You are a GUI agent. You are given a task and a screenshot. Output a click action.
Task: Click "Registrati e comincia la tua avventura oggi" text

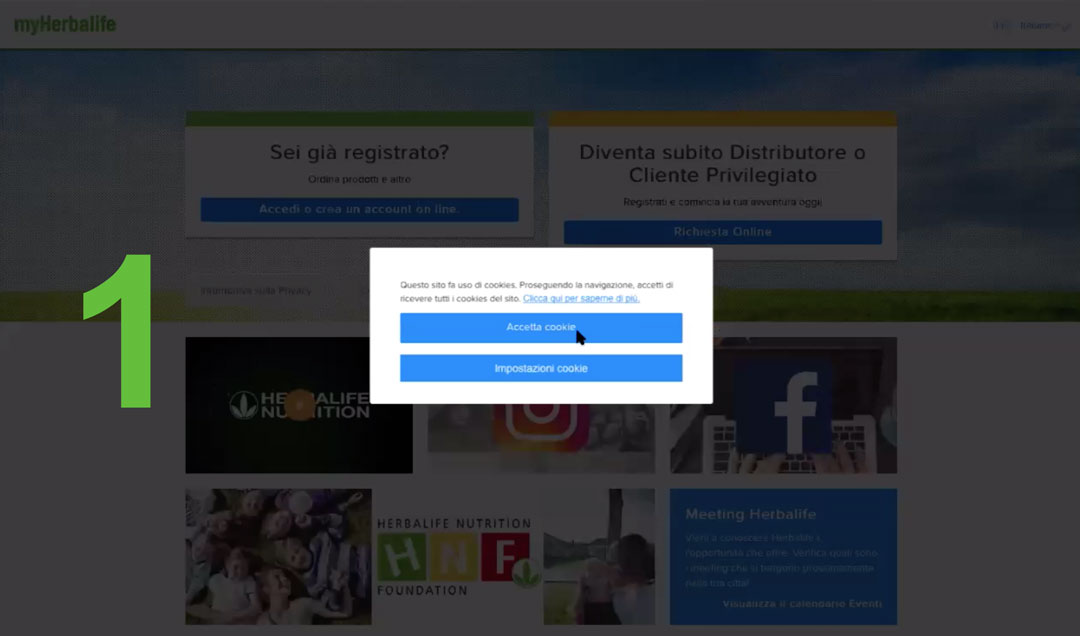tap(723, 202)
